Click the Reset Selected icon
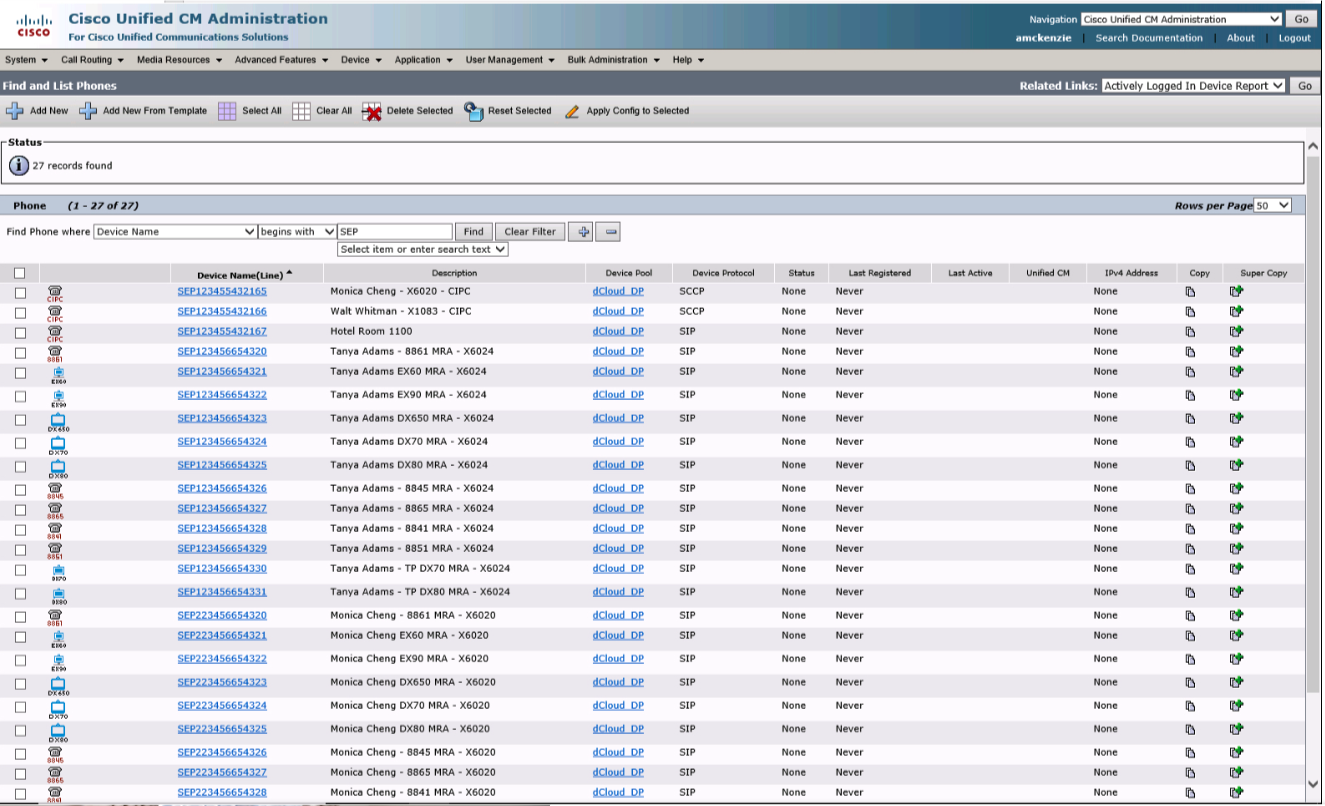 click(x=474, y=111)
